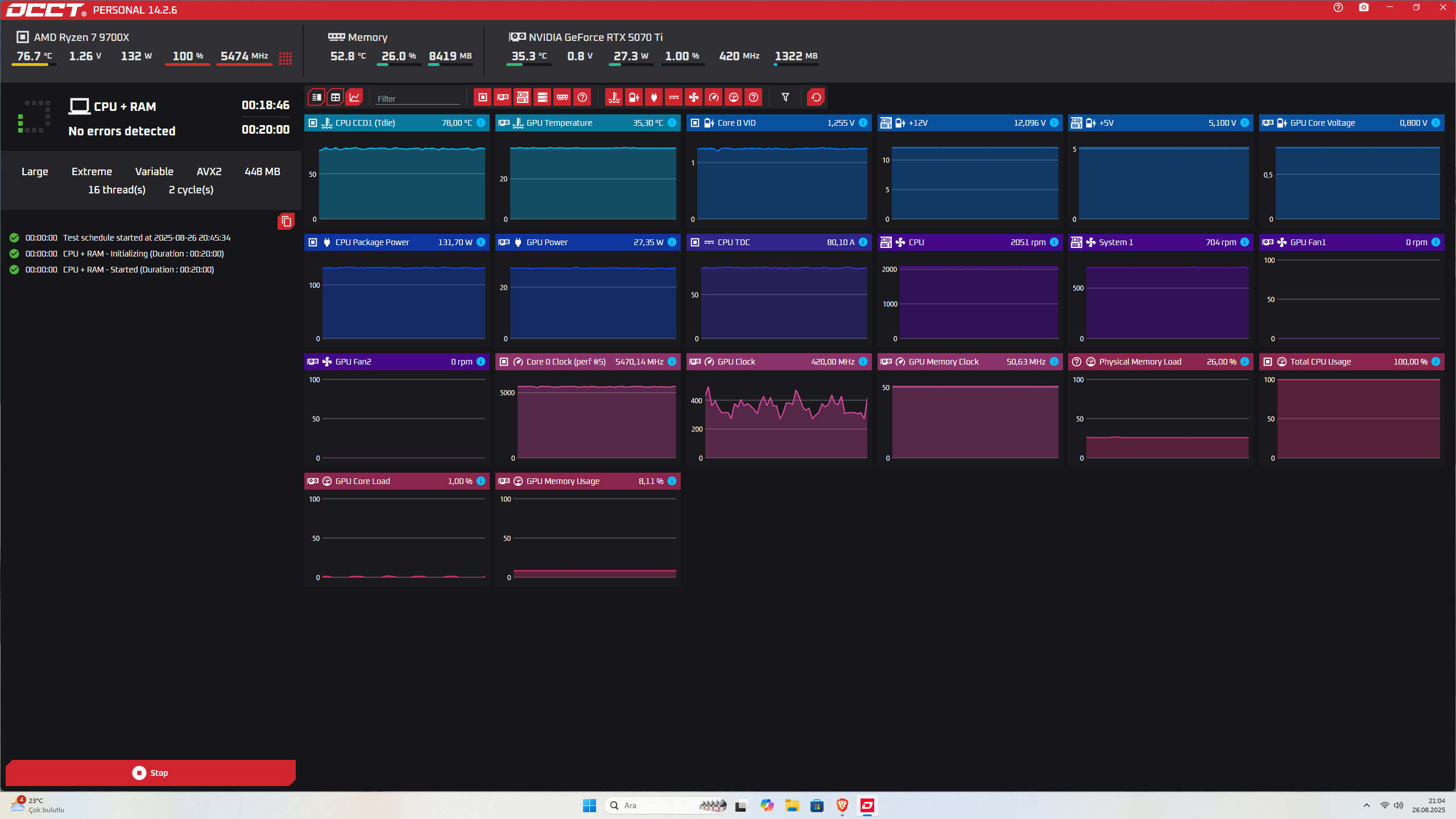The height and width of the screenshot is (819, 1456).
Task: Click the reset graphs refresh icon
Action: tap(816, 97)
